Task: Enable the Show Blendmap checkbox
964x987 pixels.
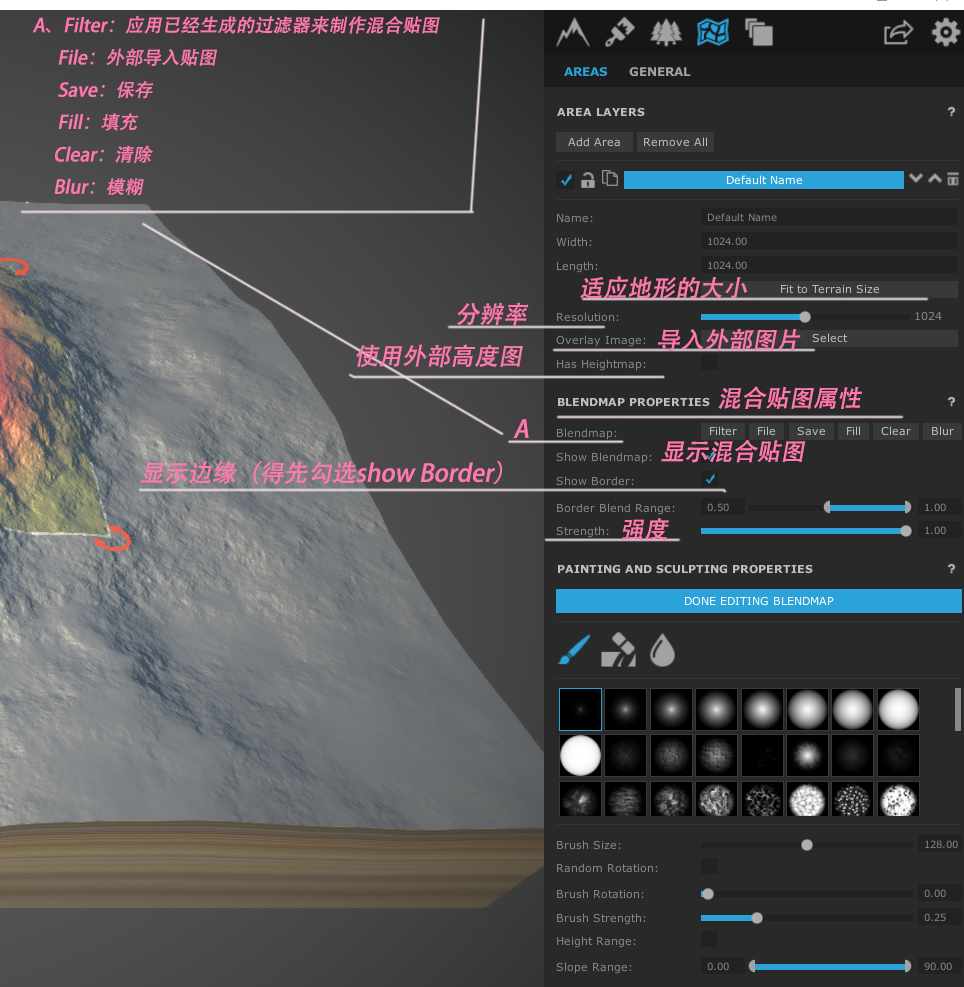Action: 710,455
